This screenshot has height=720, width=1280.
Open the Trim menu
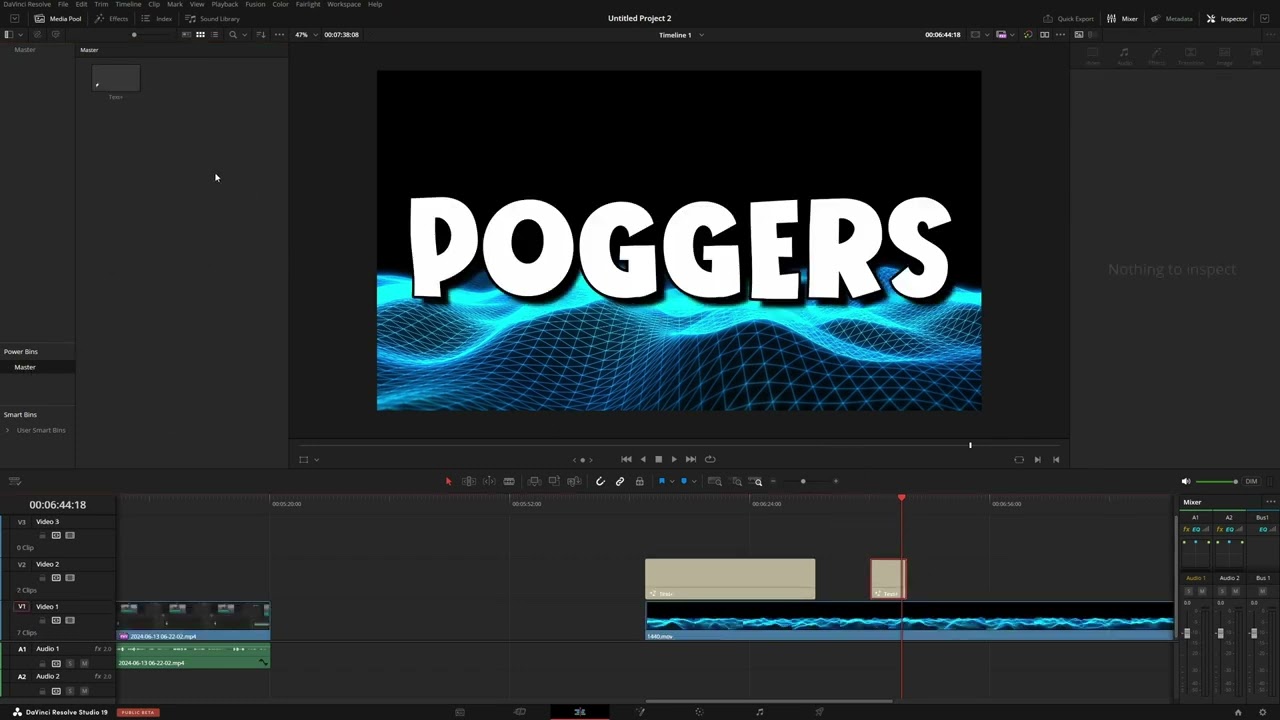(101, 4)
